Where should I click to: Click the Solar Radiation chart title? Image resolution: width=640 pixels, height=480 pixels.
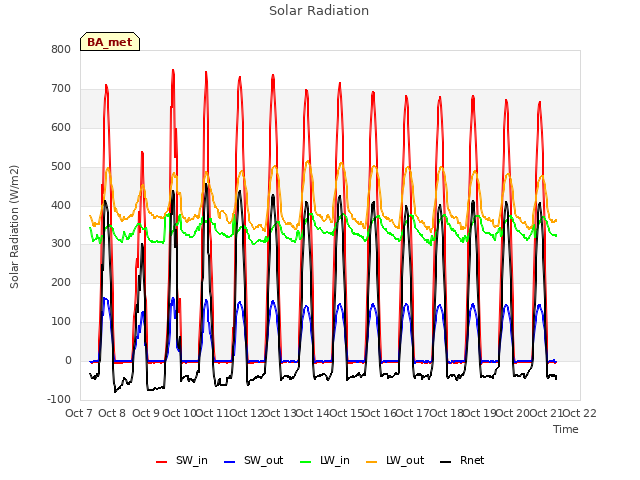click(x=319, y=11)
